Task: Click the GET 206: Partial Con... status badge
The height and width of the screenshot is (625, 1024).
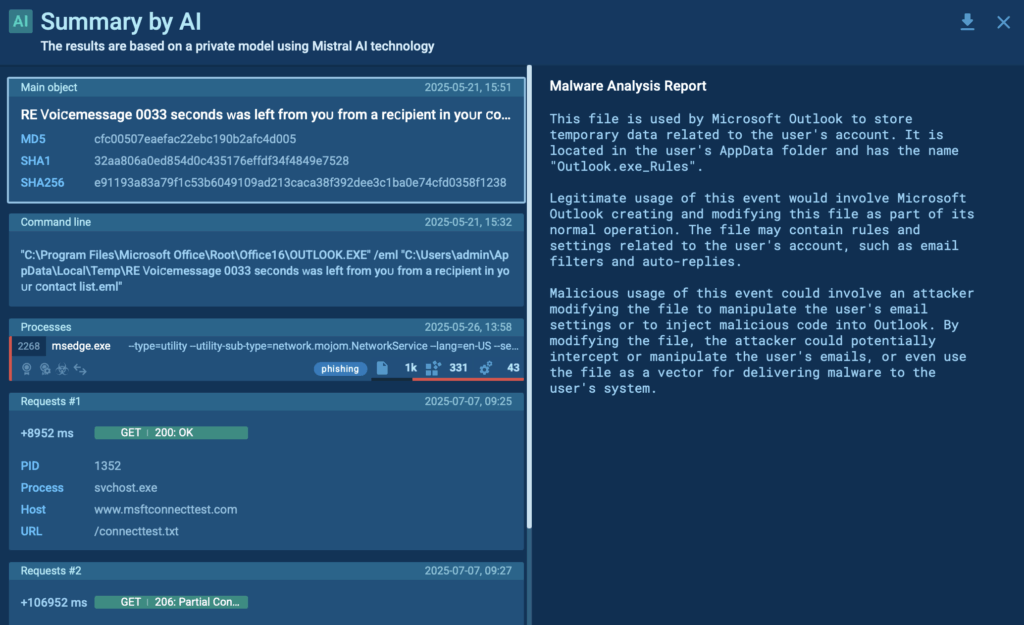Action: [171, 602]
